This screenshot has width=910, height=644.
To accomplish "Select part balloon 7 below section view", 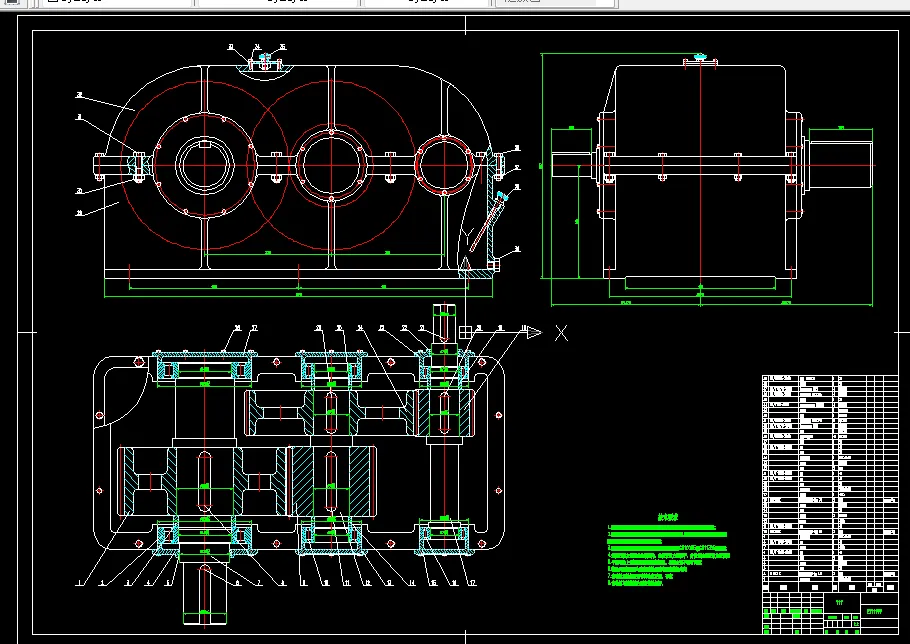I will tap(259, 583).
